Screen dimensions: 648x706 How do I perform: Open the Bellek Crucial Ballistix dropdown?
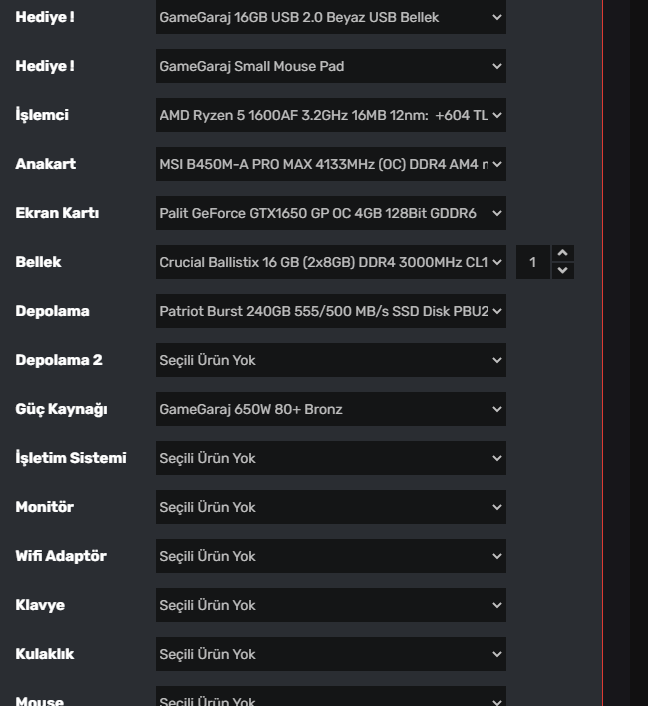[330, 262]
